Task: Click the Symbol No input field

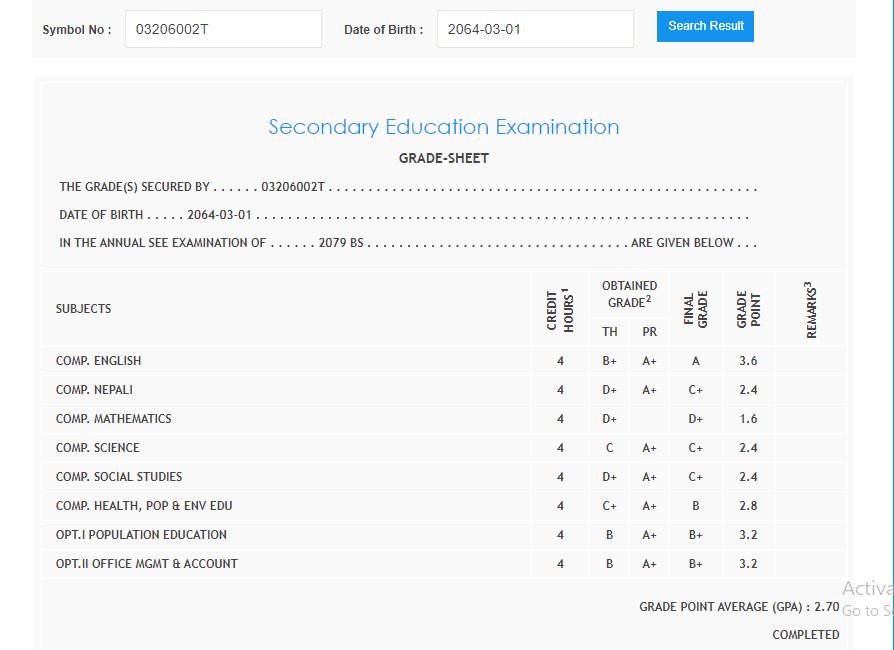Action: [223, 29]
